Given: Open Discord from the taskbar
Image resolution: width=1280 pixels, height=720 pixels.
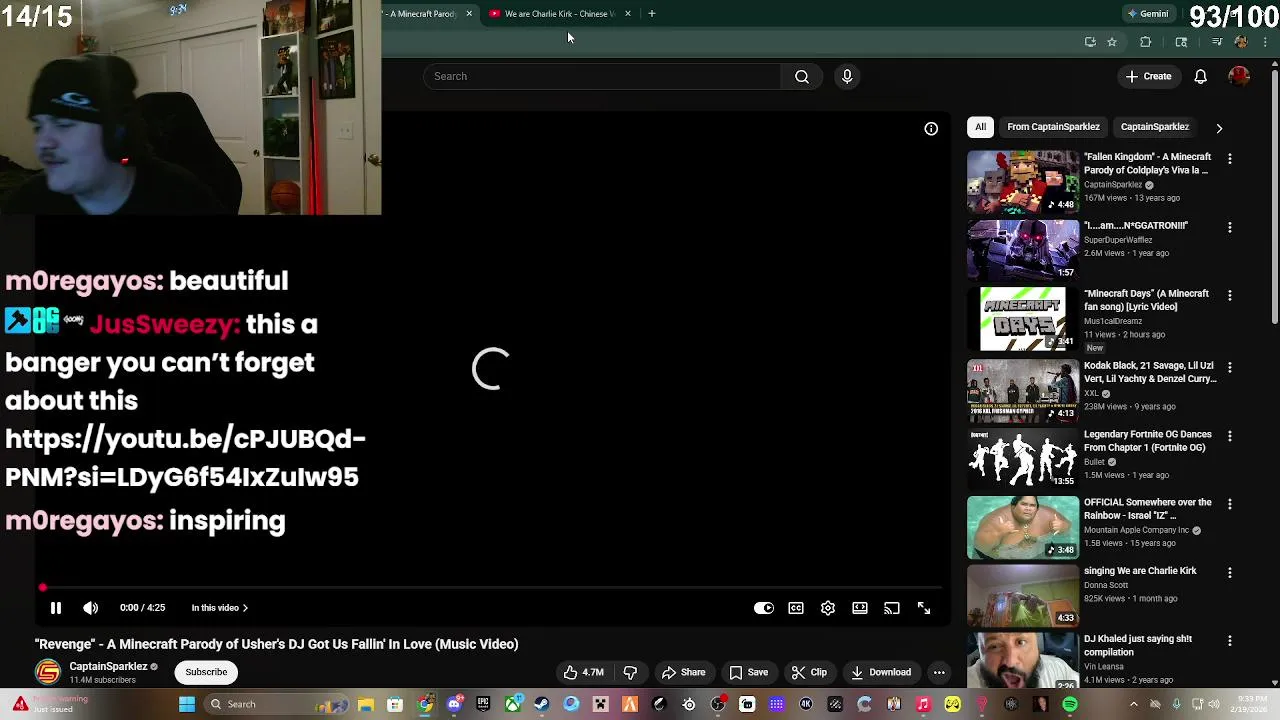Looking at the screenshot, I should tap(455, 704).
